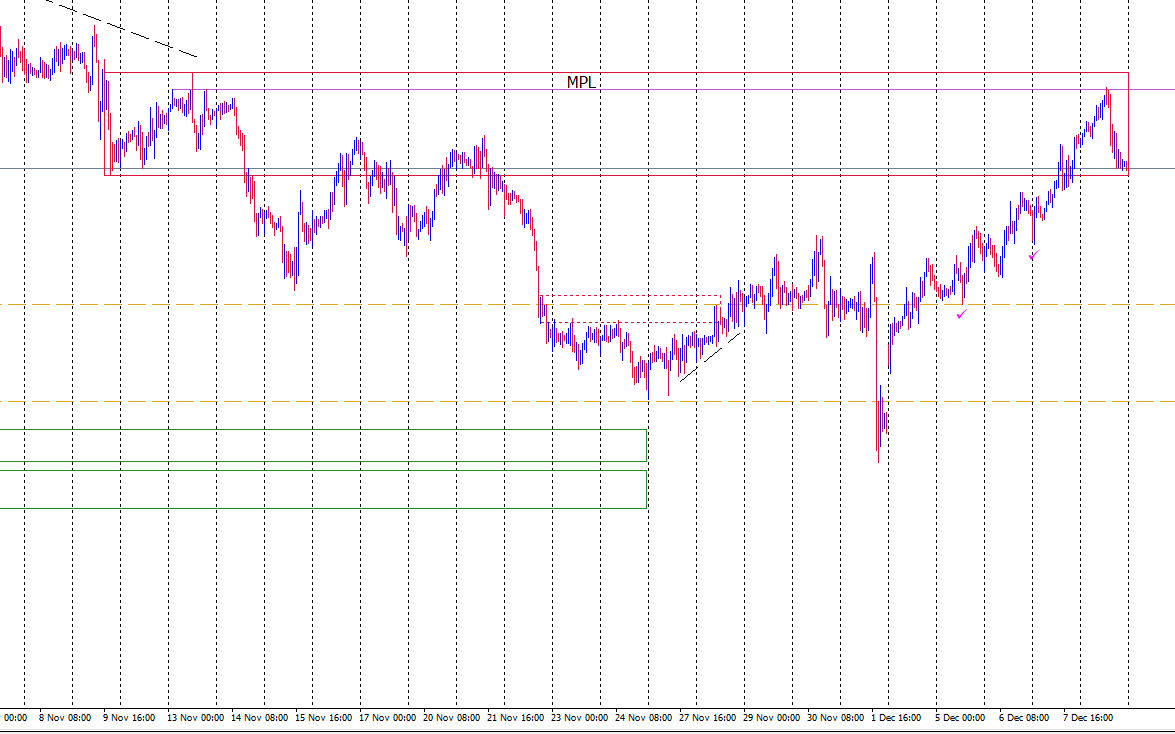Click the small red dotted rectangle
Image resolution: width=1175 pixels, height=734 pixels.
(x=630, y=296)
